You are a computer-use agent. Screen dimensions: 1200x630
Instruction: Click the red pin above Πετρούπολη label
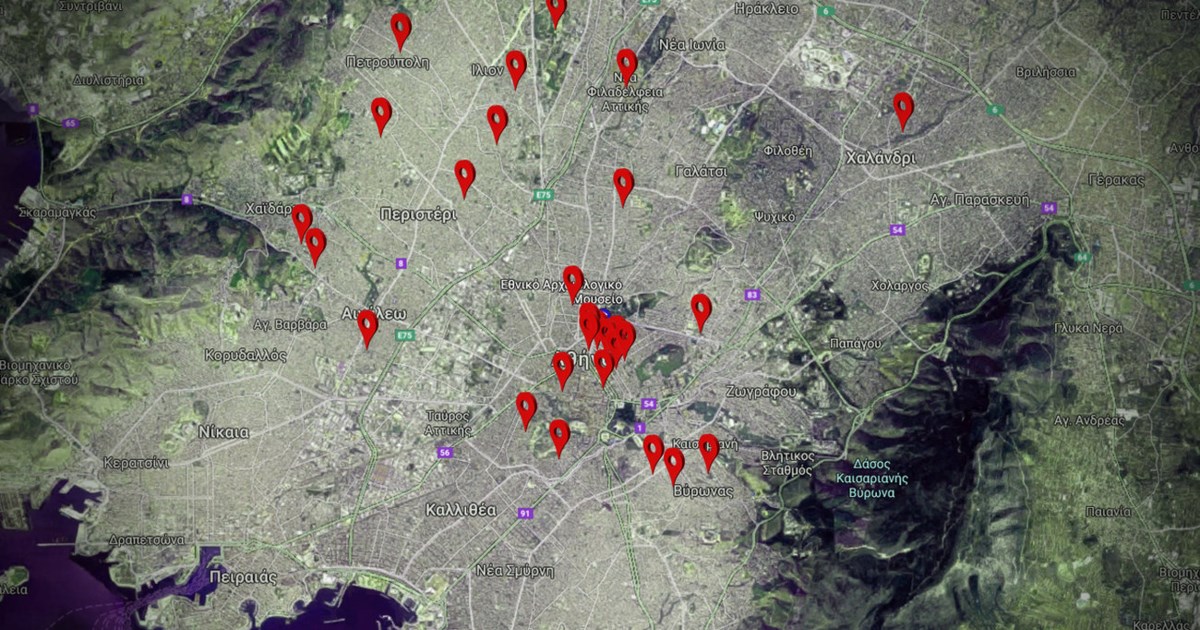pos(401,30)
